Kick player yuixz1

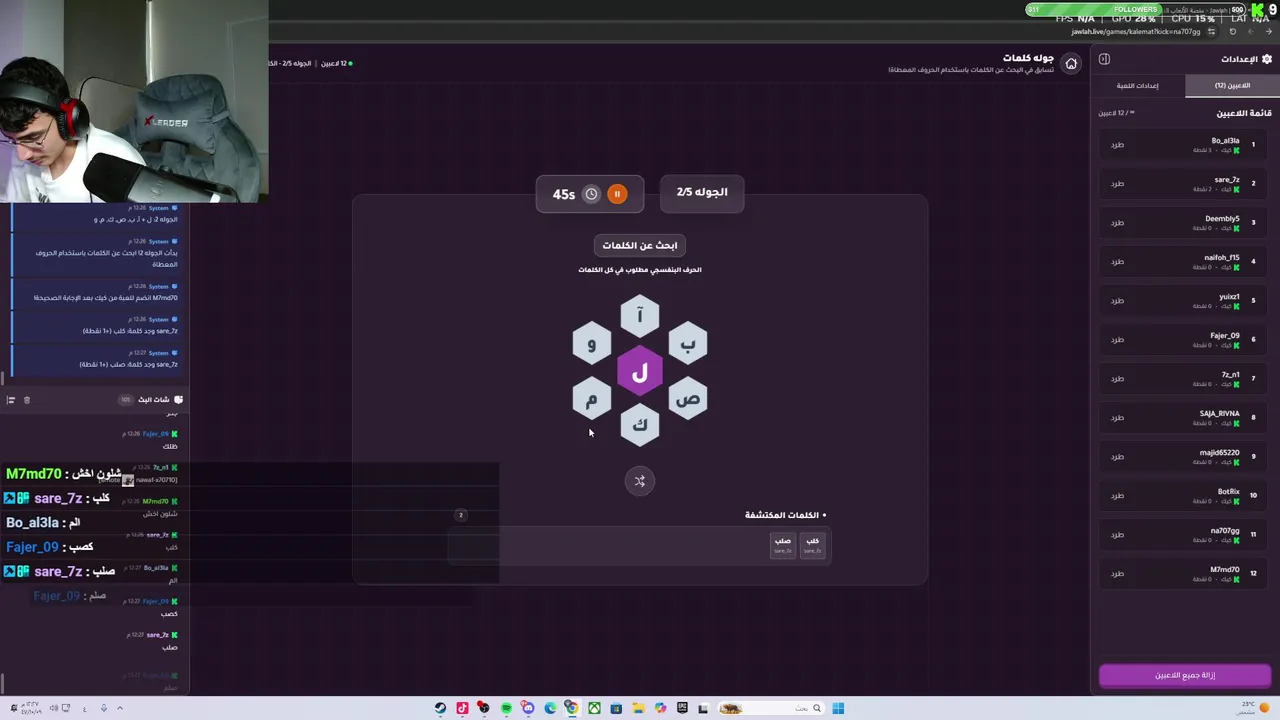pos(1117,301)
